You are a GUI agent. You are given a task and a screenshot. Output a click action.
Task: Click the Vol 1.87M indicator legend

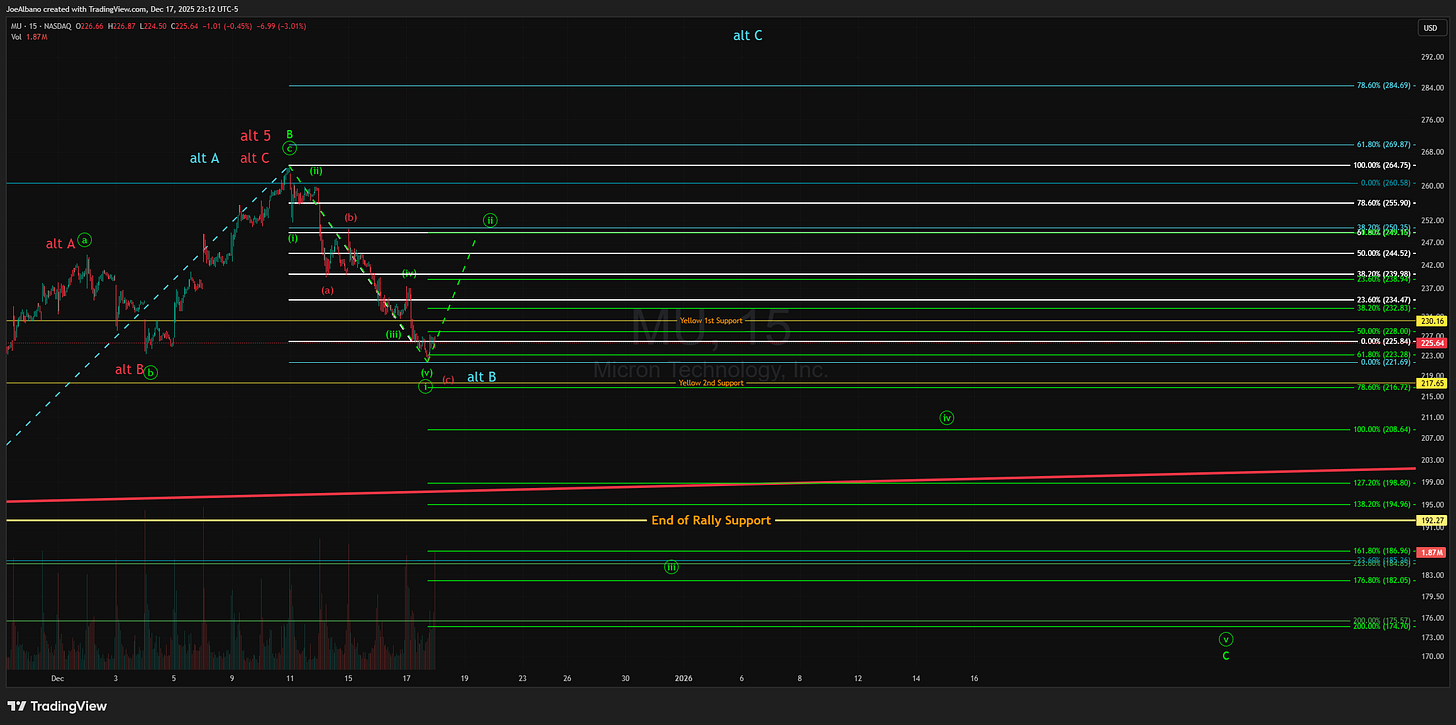pyautogui.click(x=27, y=37)
